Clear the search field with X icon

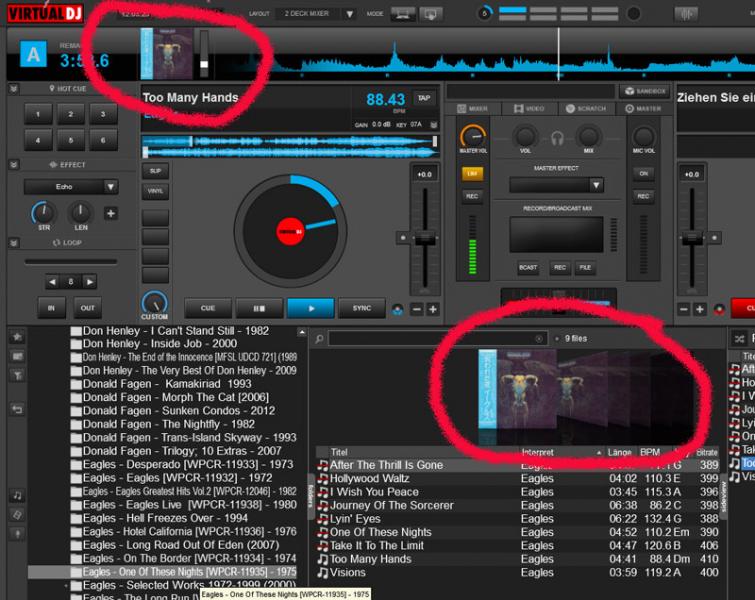tap(539, 339)
